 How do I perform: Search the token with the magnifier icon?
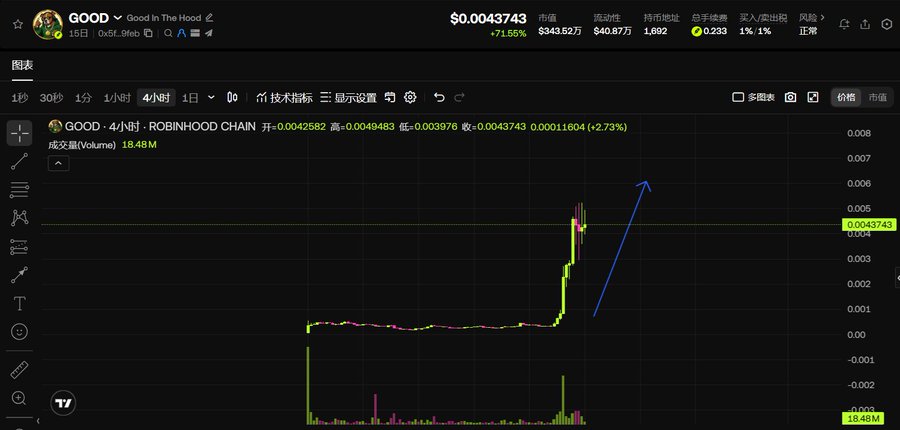[168, 33]
